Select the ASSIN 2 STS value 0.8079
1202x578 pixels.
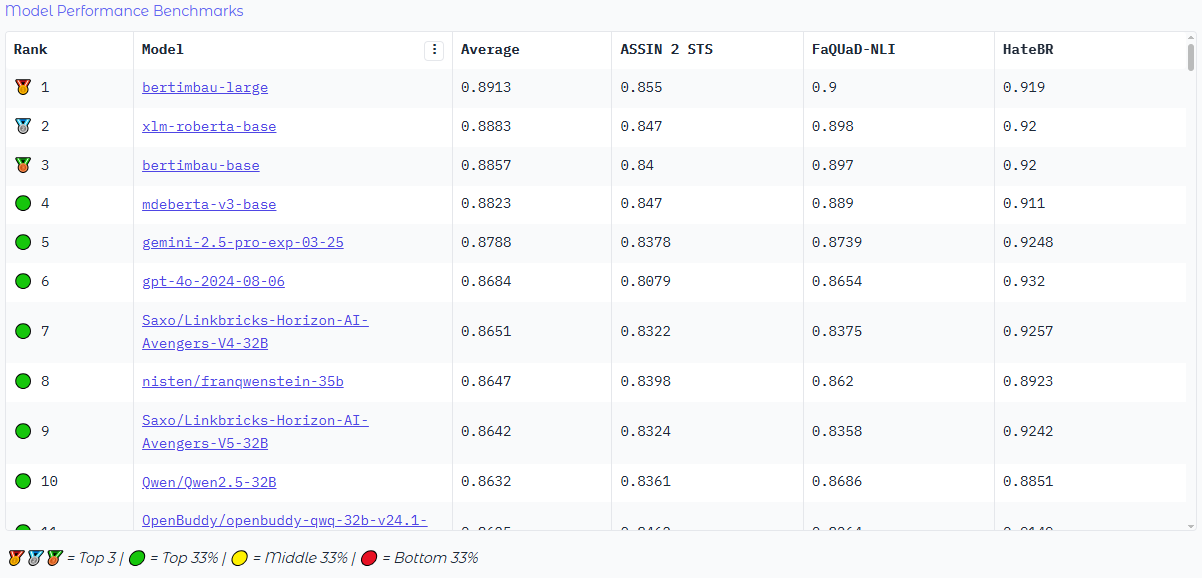[646, 281]
